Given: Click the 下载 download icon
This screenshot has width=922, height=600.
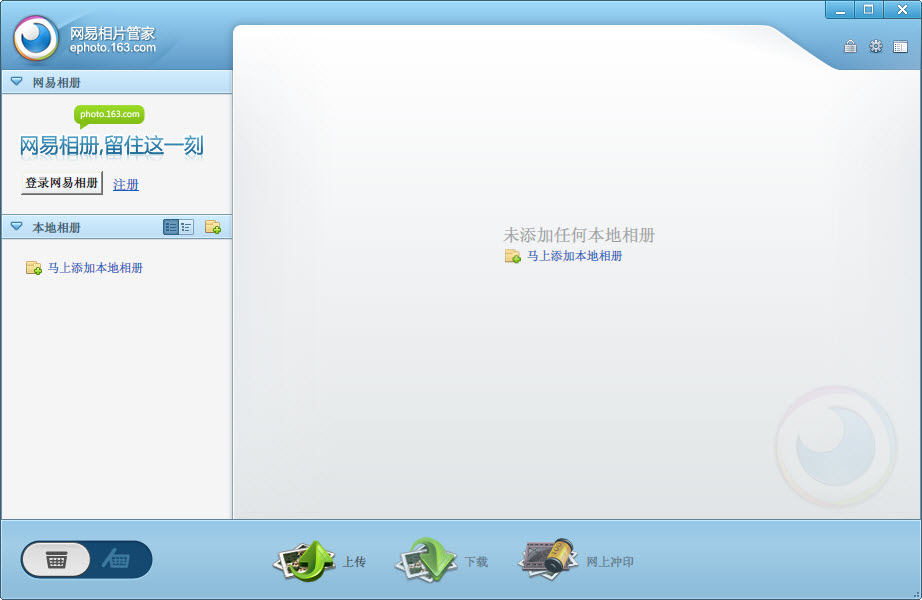Looking at the screenshot, I should coord(426,560).
